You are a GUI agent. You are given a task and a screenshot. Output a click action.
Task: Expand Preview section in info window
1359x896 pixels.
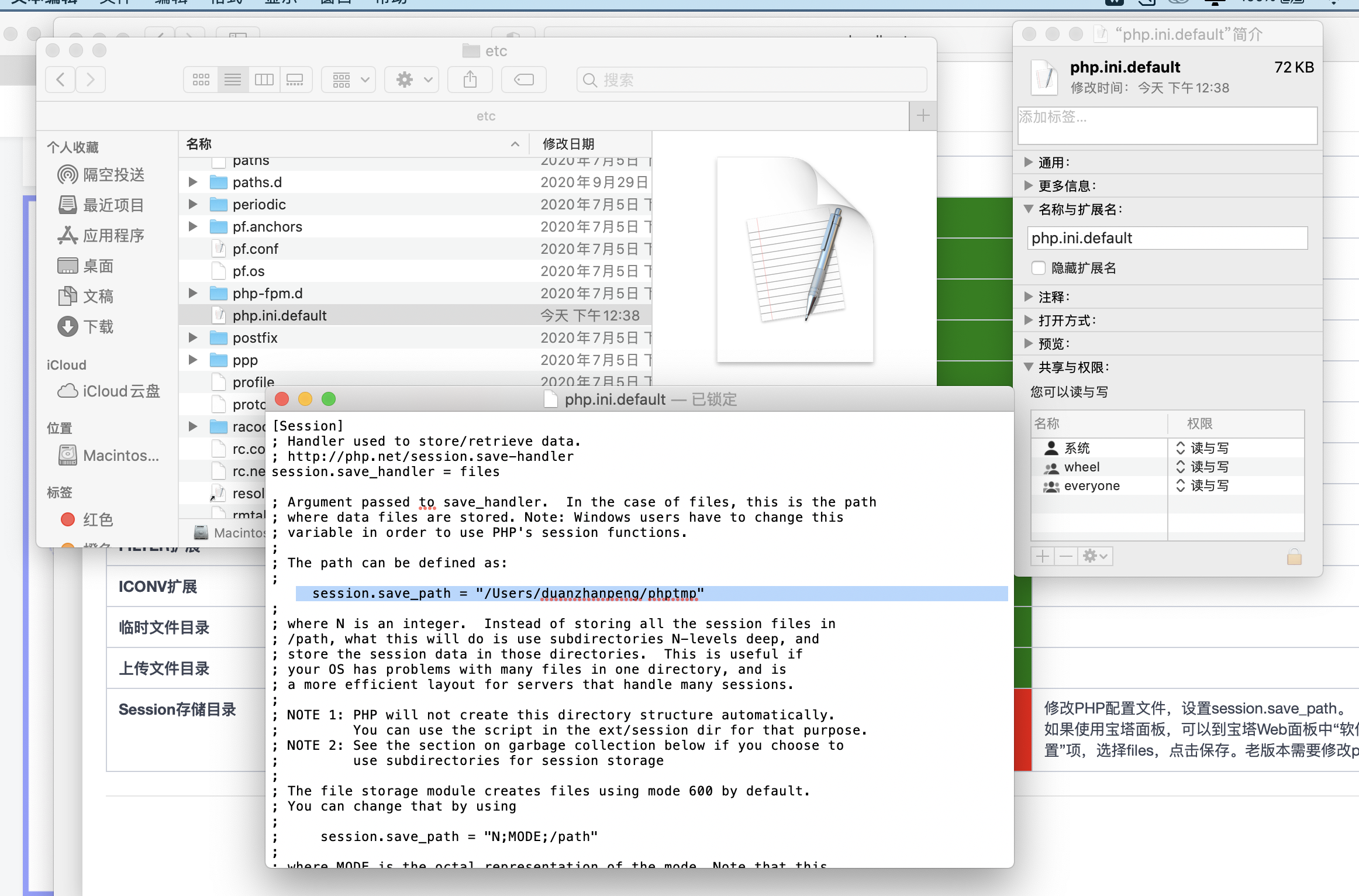pos(1029,343)
